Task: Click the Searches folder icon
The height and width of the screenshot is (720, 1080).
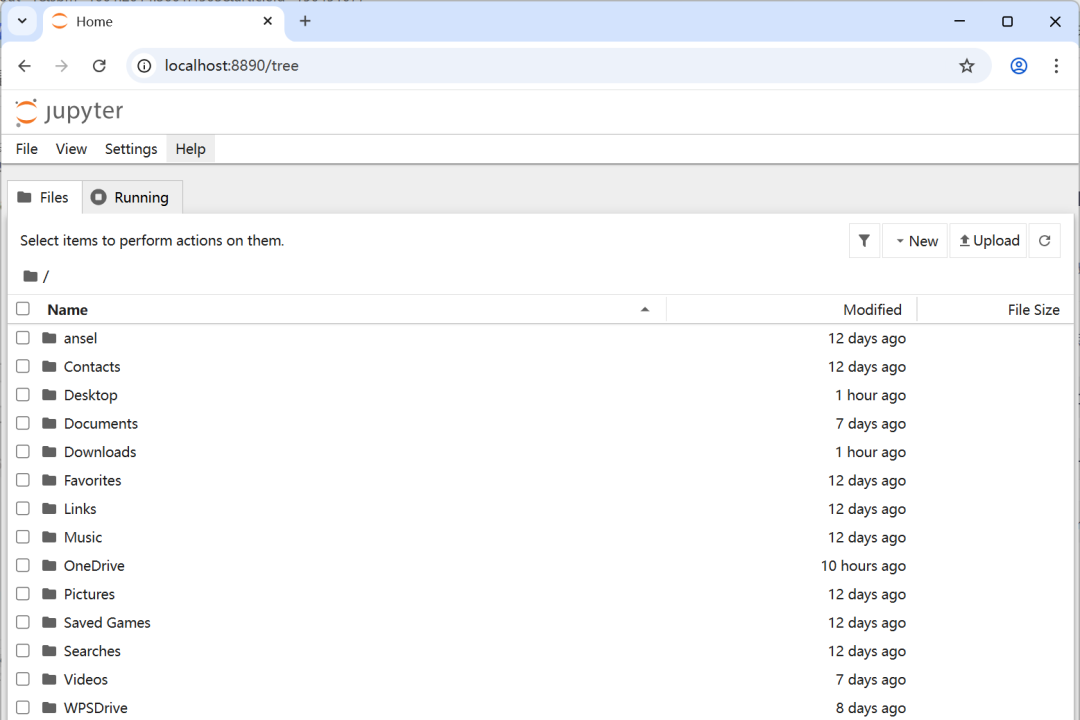Action: pos(49,650)
